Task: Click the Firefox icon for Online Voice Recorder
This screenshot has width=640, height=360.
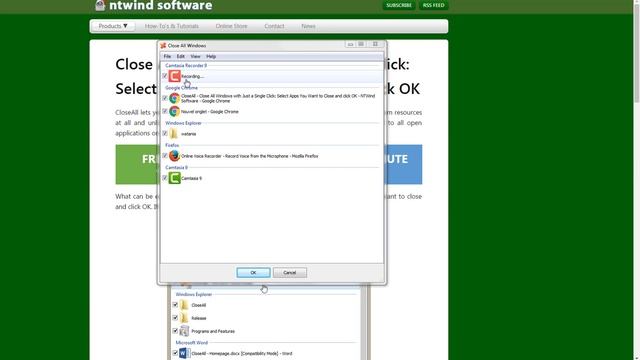Action: (175, 156)
